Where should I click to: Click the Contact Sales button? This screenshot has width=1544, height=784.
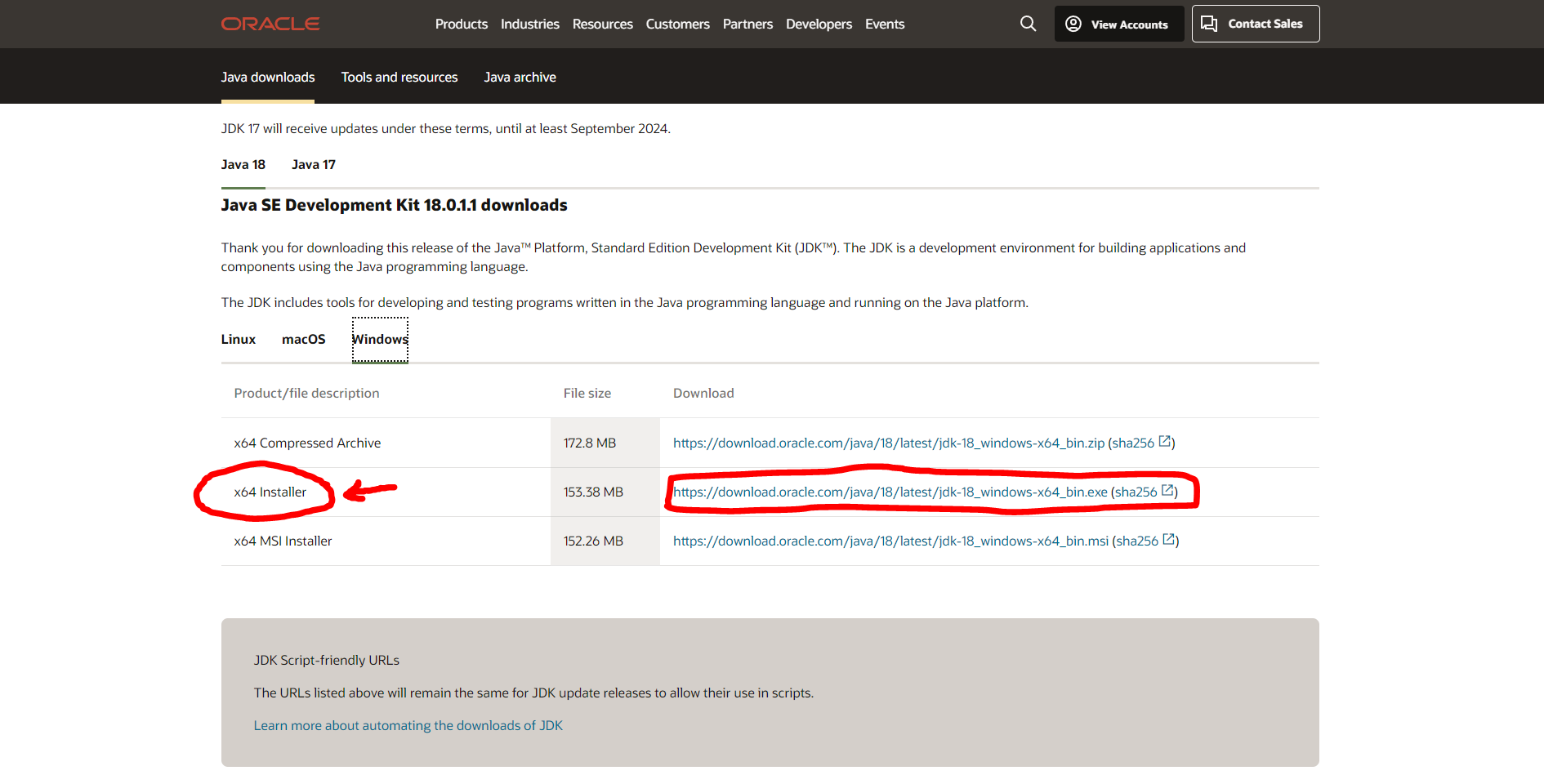click(x=1255, y=24)
